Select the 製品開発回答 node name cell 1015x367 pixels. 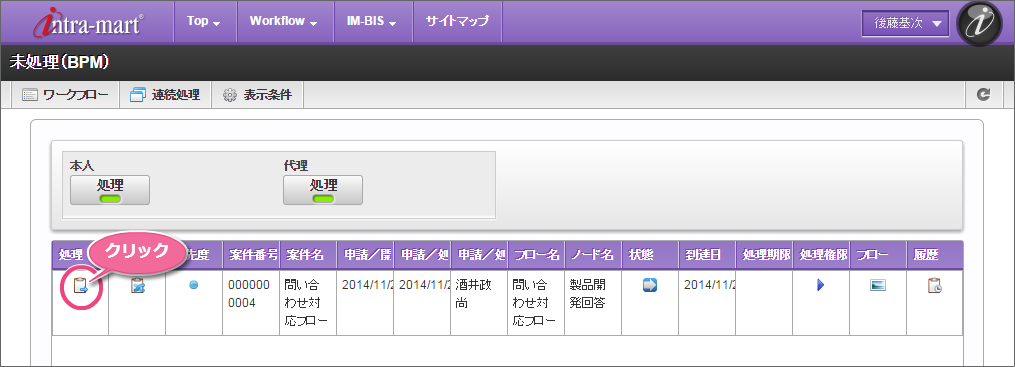tap(593, 302)
